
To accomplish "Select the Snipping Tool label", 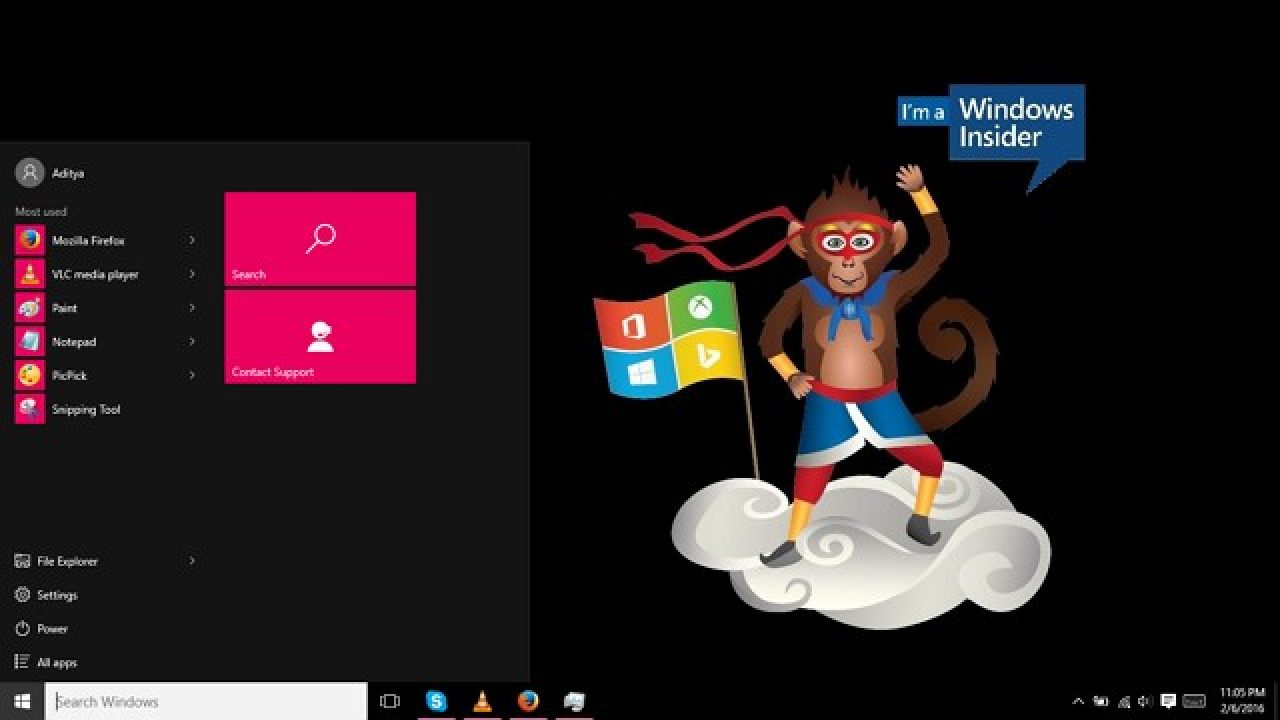I will pyautogui.click(x=86, y=409).
